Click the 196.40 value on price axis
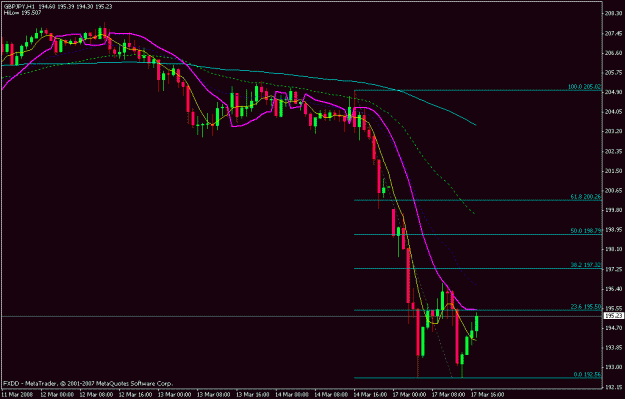 [614, 289]
